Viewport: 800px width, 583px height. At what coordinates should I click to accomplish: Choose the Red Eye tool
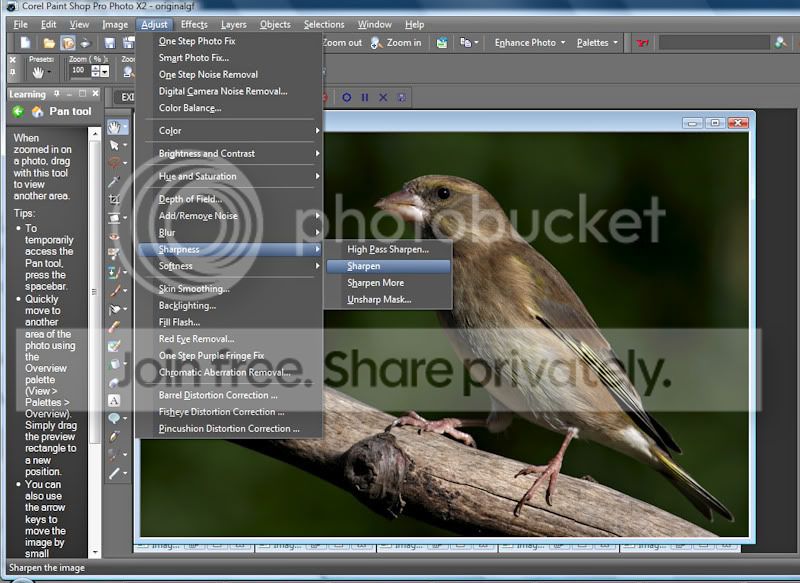coord(116,237)
